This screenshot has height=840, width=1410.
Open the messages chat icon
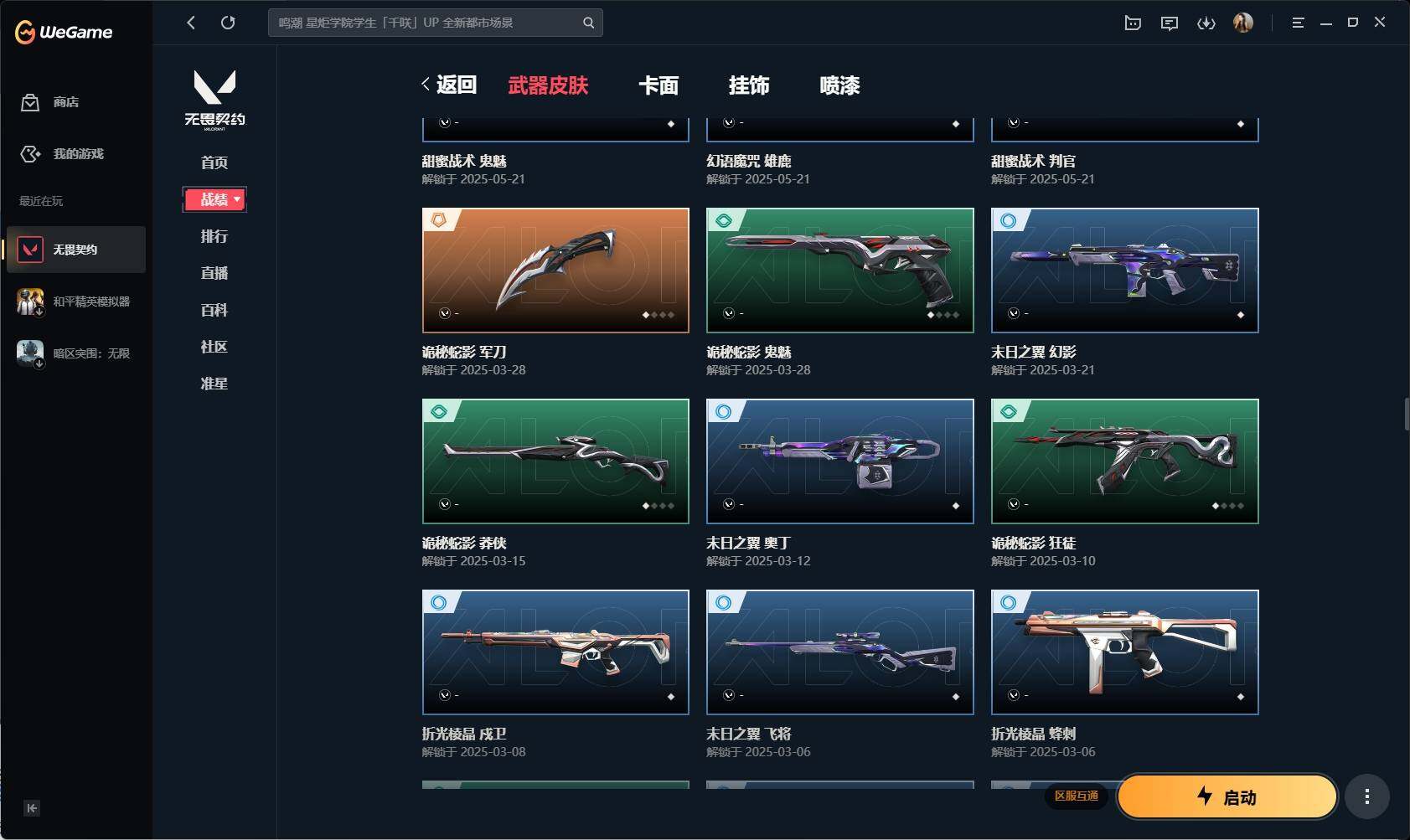pos(1169,23)
